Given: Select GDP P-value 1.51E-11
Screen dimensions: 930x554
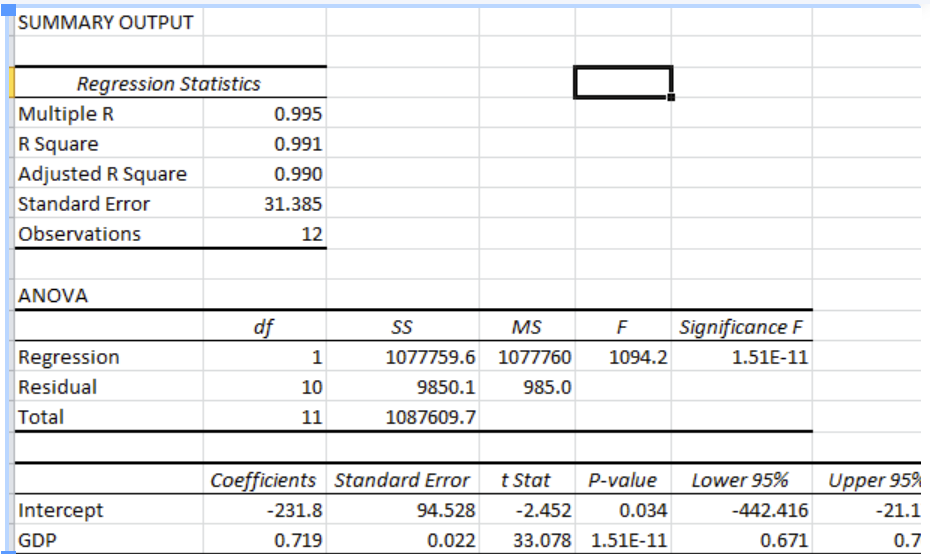Looking at the screenshot, I should tap(623, 540).
